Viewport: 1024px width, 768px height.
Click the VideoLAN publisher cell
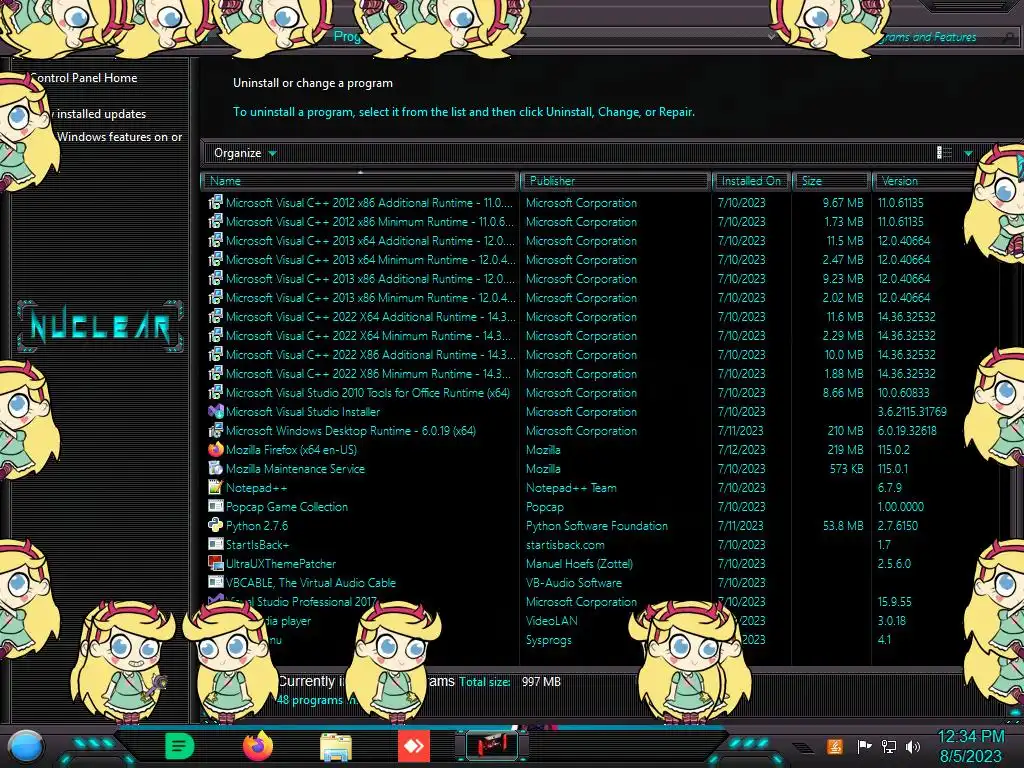[x=552, y=620]
